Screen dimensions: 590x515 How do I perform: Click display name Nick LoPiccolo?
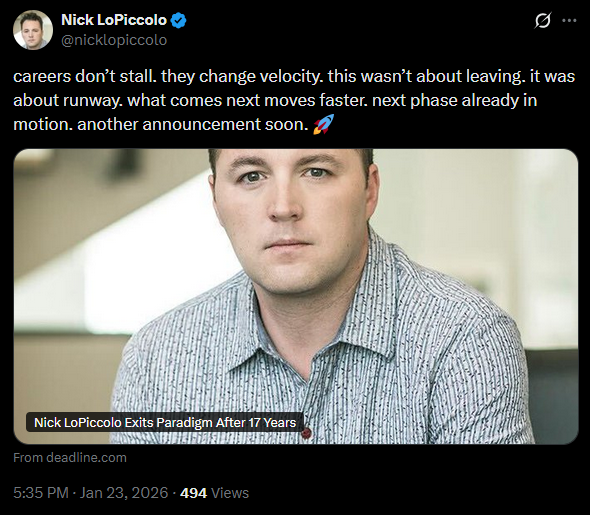(114, 20)
